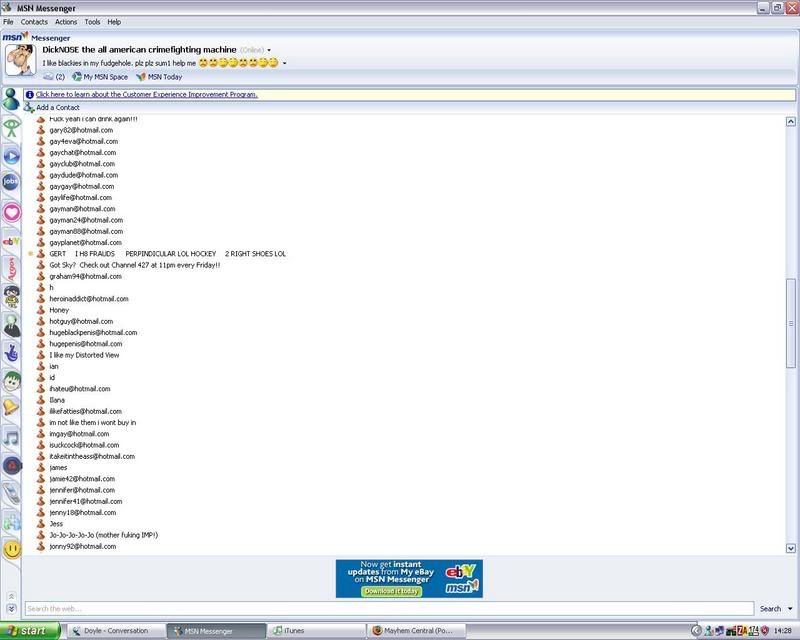Image resolution: width=800 pixels, height=640 pixels.
Task: Click the MSN Messenger taskbar button
Action: click(216, 631)
